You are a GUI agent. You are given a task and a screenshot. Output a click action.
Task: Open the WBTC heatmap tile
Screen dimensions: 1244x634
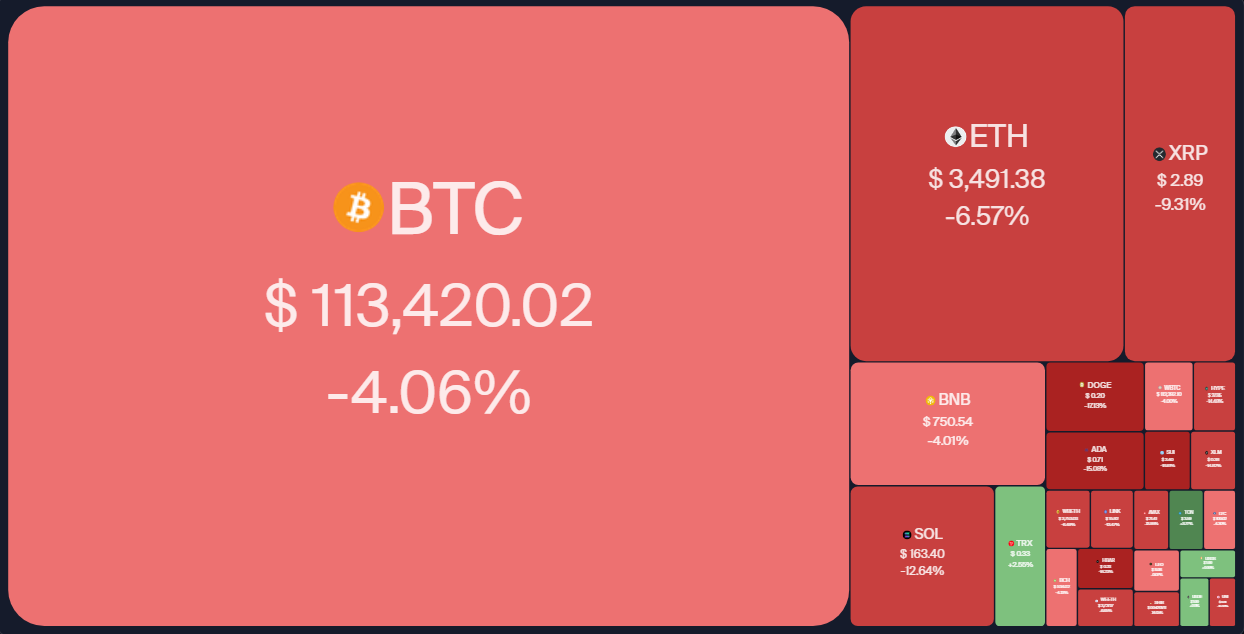coord(1168,396)
